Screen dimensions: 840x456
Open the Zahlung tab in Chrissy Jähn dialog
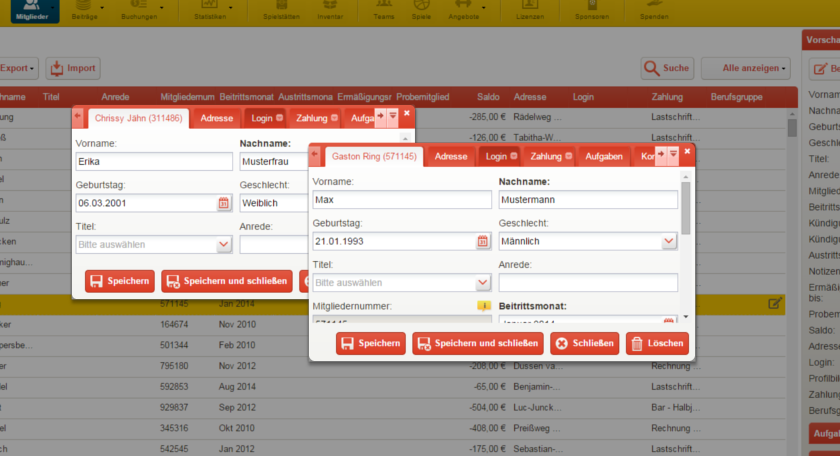click(316, 118)
